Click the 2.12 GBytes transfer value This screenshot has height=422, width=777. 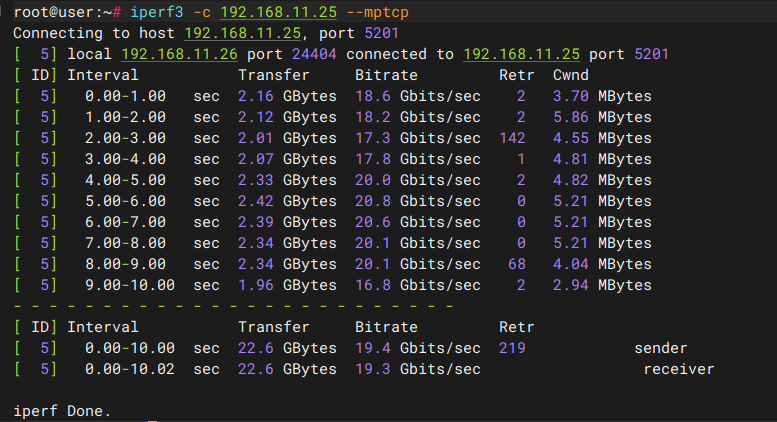[287, 117]
